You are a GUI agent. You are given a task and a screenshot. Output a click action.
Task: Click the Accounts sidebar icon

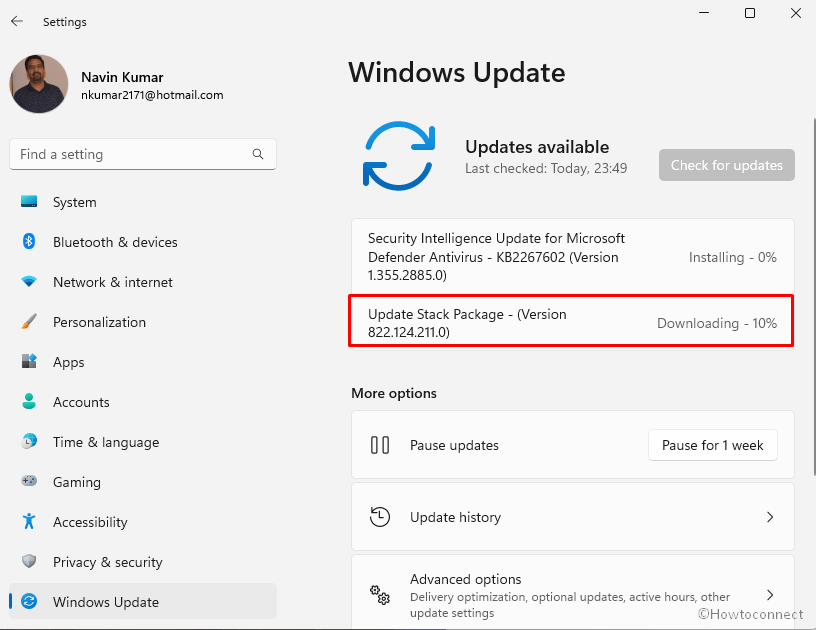[31, 402]
